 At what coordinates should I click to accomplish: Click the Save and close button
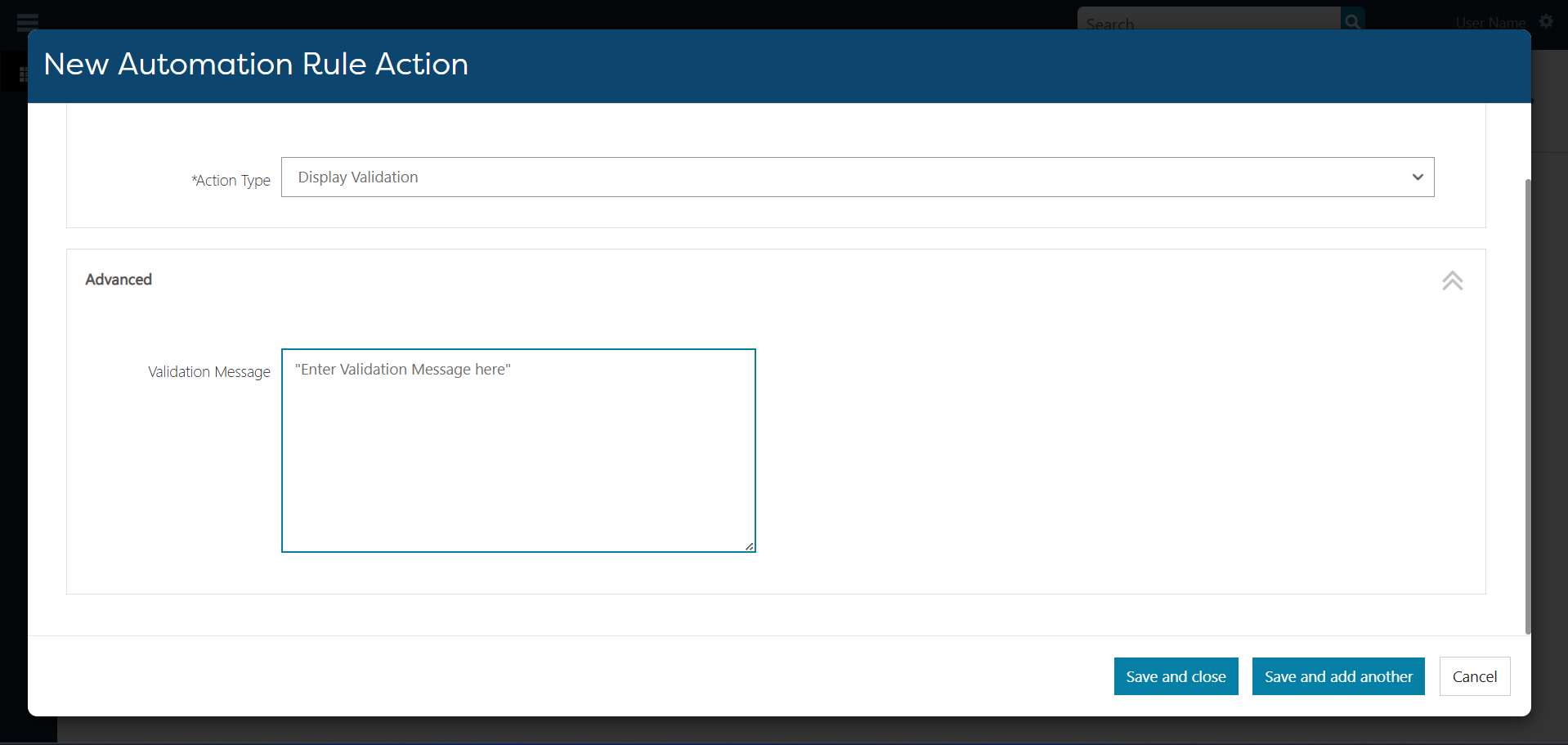tap(1176, 676)
